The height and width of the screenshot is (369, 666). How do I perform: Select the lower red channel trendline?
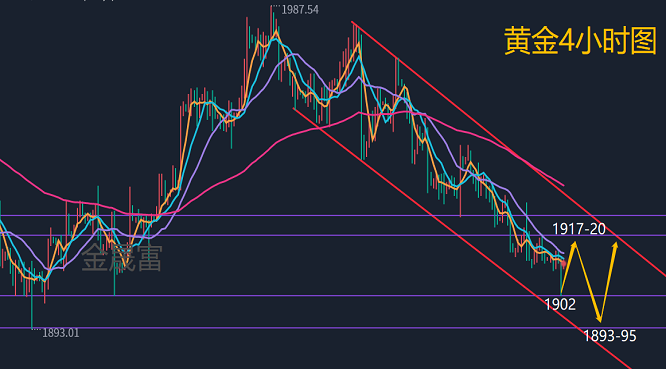click(x=463, y=239)
